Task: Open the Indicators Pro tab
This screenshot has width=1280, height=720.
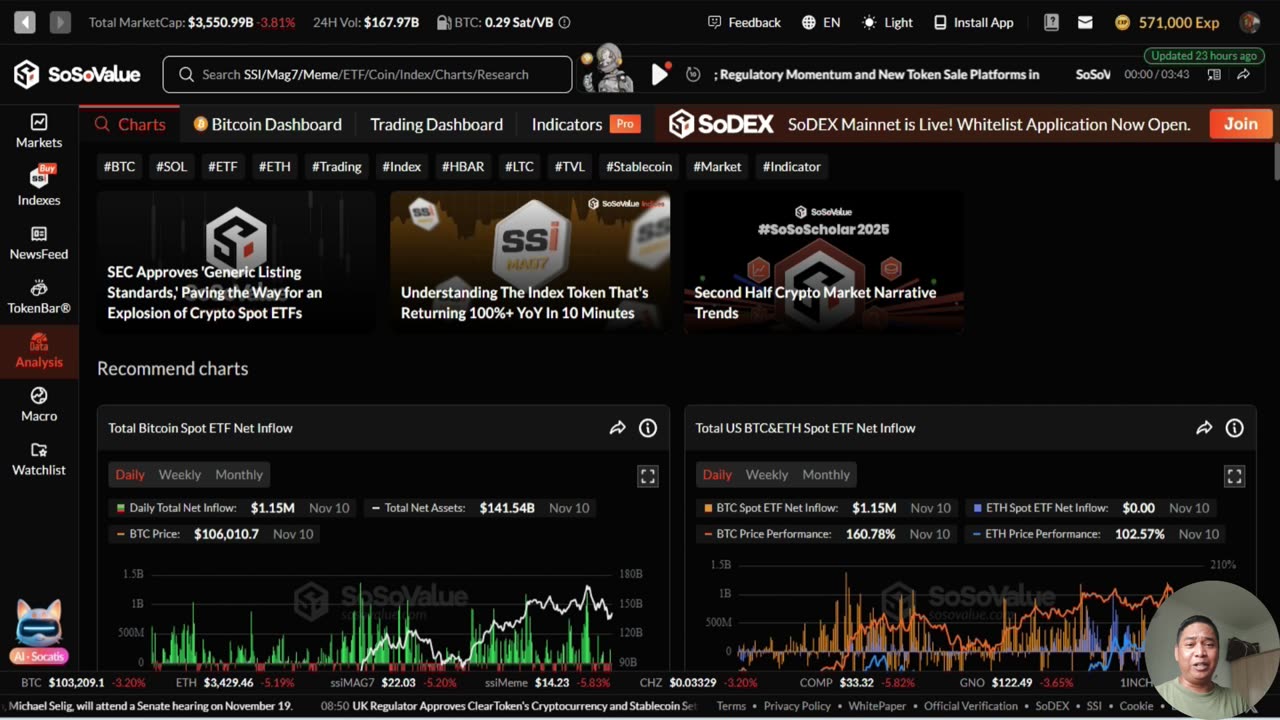Action: (x=585, y=124)
